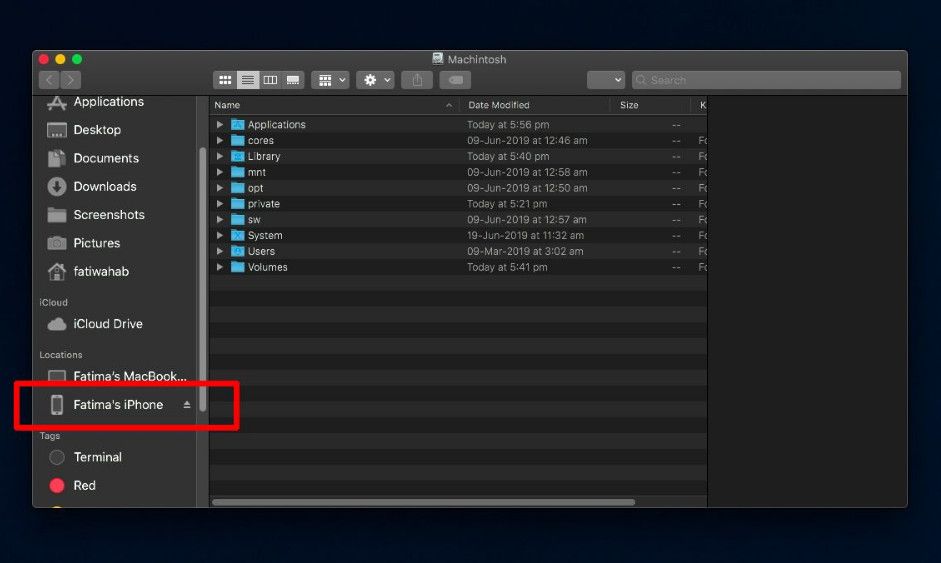Sort by the Date Modified column header
This screenshot has height=563, width=941.
coord(535,105)
